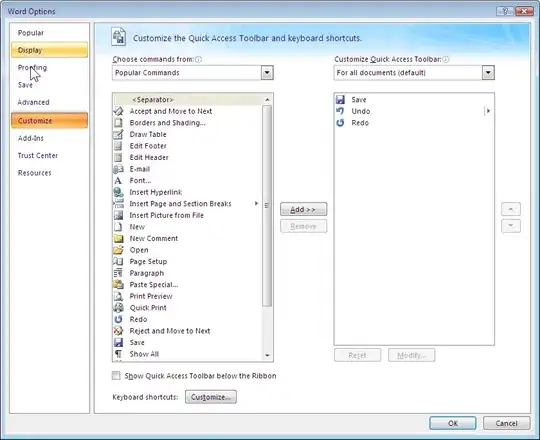
Task: Select the Undo icon in toolbar list
Action: click(x=340, y=111)
